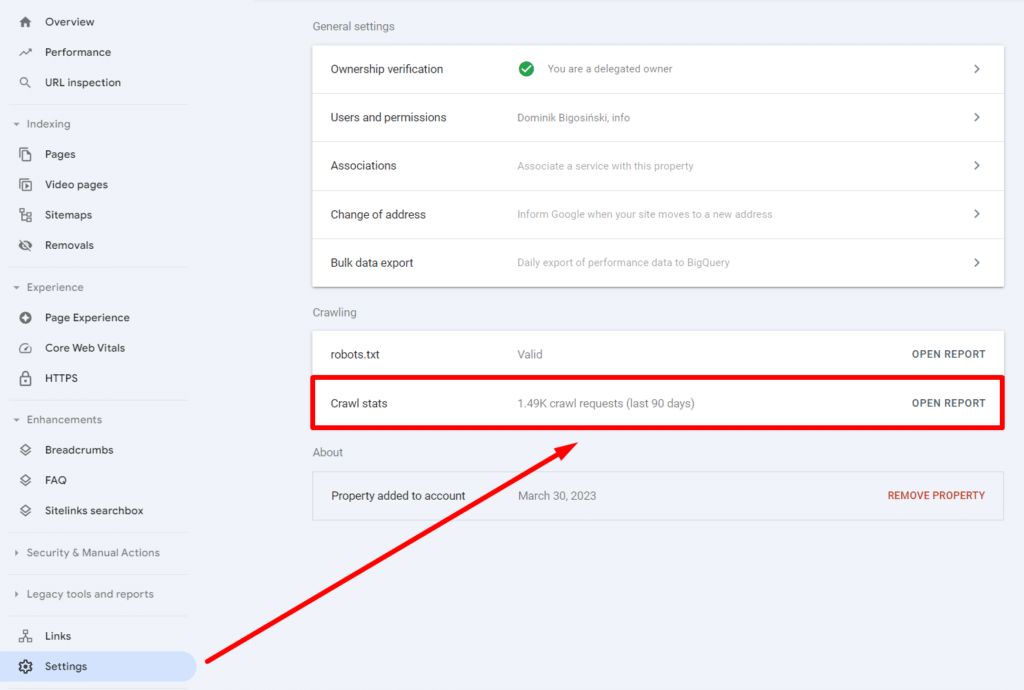Go to Breadcrumbs in the sidebar
Screen dimensions: 1024x690
pos(79,450)
